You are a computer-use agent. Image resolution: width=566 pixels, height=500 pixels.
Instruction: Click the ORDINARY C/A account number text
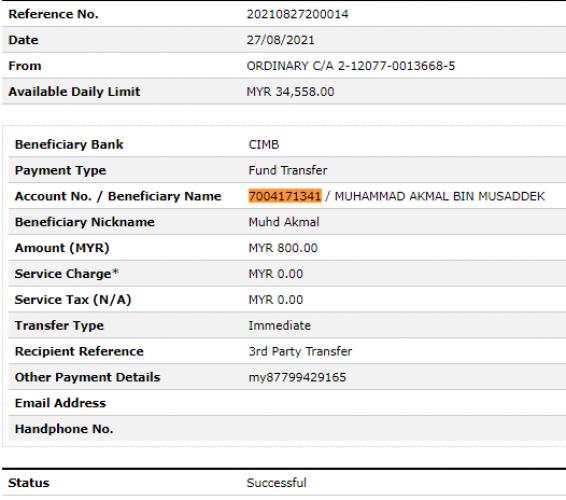pyautogui.click(x=351, y=66)
